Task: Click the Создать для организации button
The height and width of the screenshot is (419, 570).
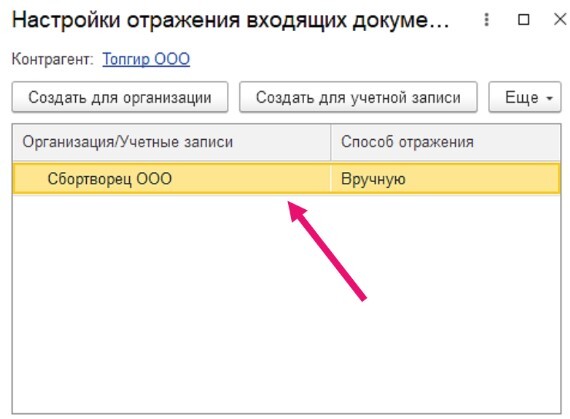Action: [120, 97]
